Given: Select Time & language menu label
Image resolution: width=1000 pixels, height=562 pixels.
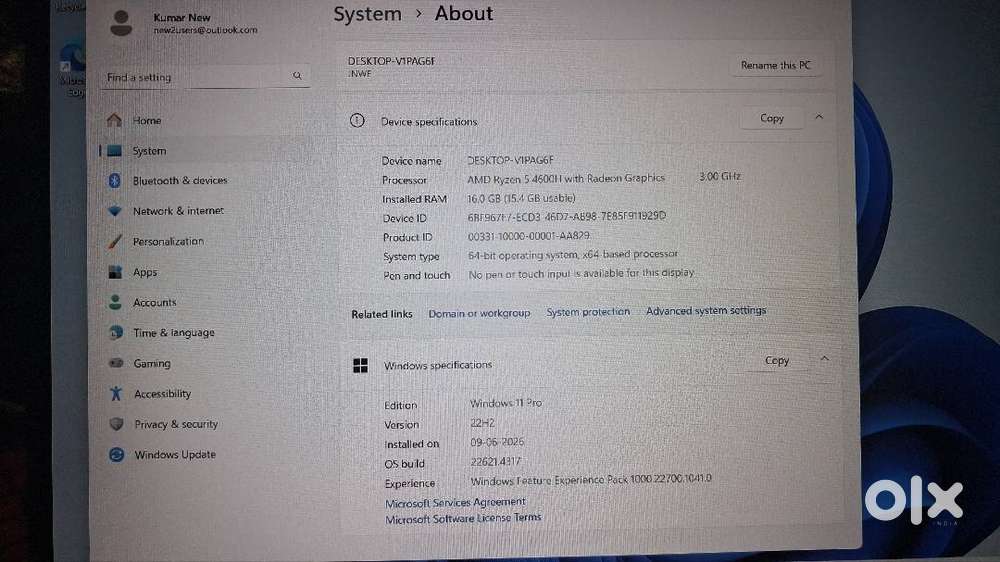Looking at the screenshot, I should coord(174,332).
